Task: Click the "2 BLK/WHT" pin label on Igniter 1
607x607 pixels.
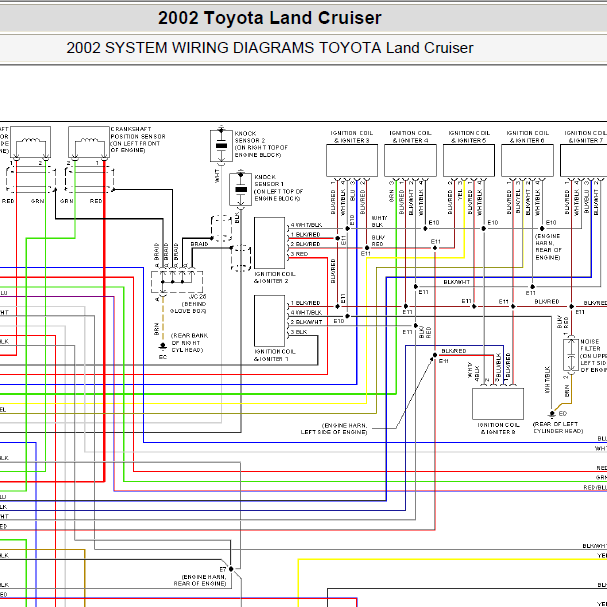Action: click(306, 322)
